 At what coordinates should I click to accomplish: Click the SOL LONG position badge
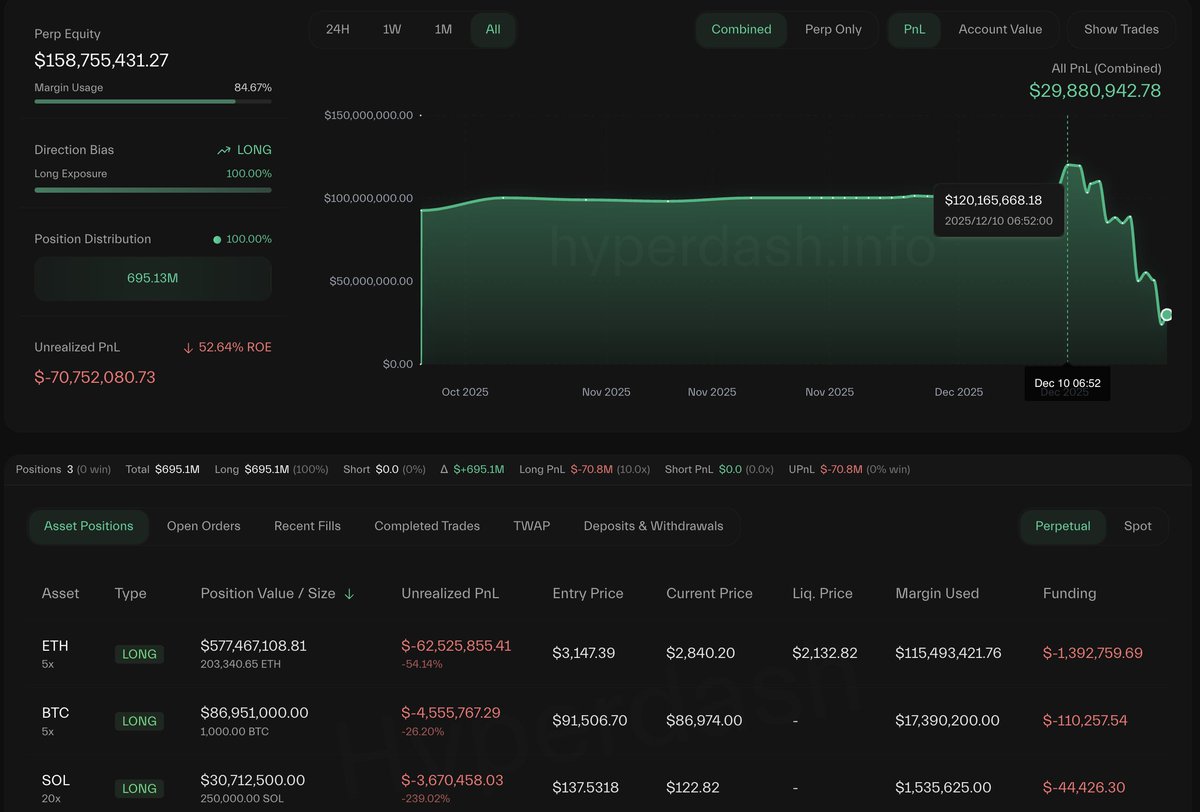(x=139, y=788)
